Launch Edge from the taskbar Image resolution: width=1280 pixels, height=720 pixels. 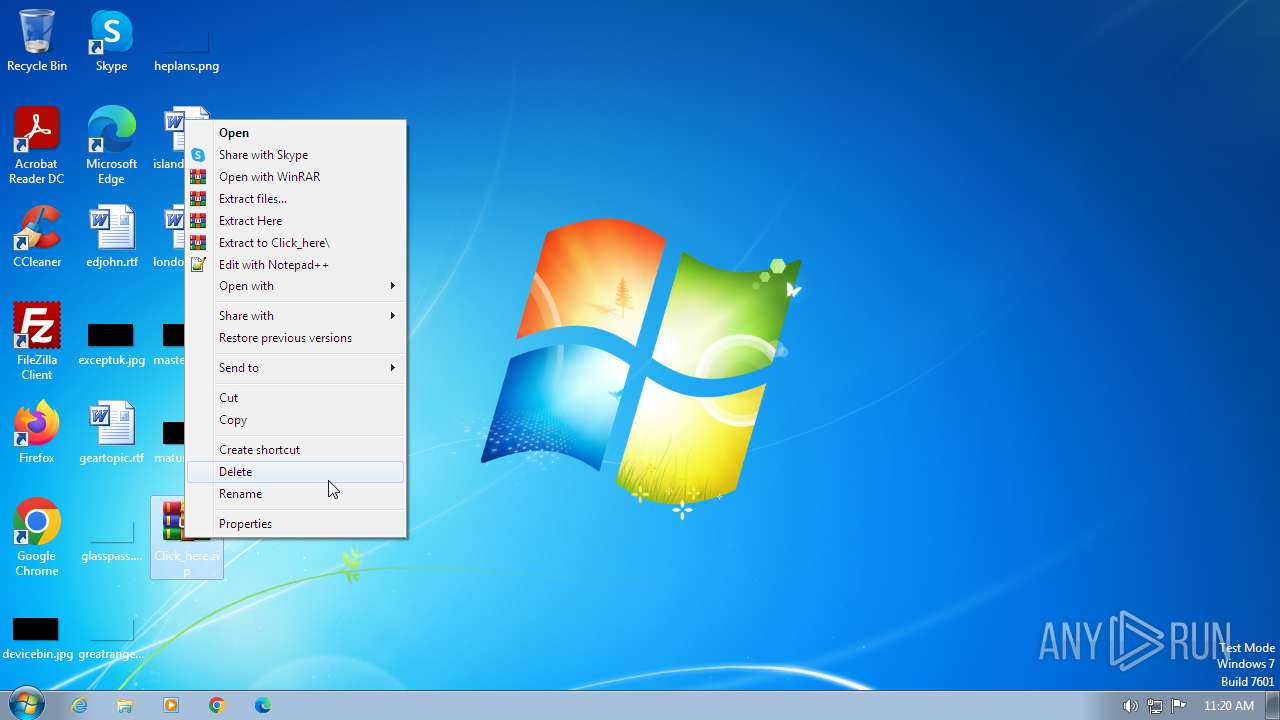click(x=263, y=705)
